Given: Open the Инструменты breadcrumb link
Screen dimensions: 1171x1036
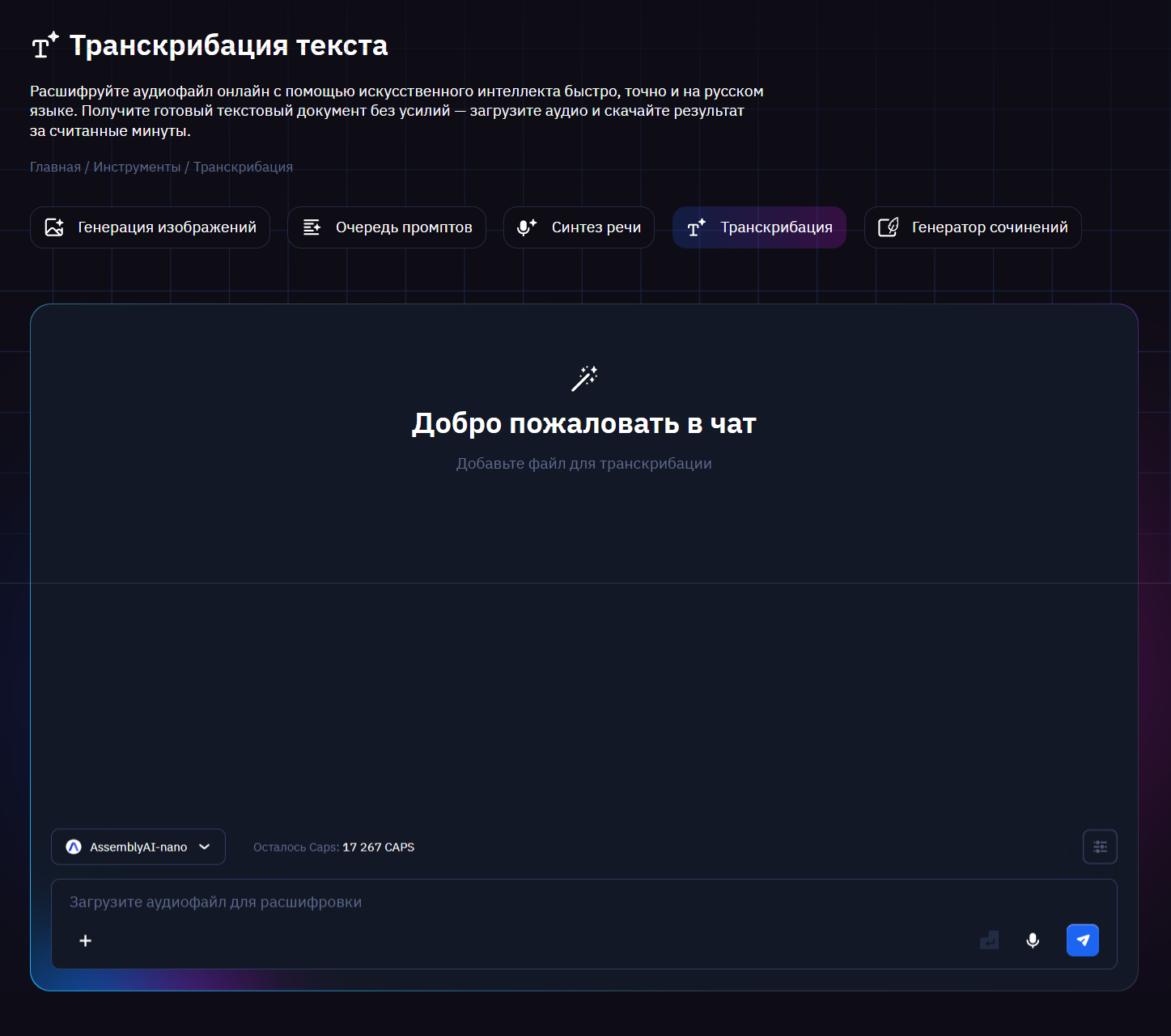Looking at the screenshot, I should coord(137,166).
